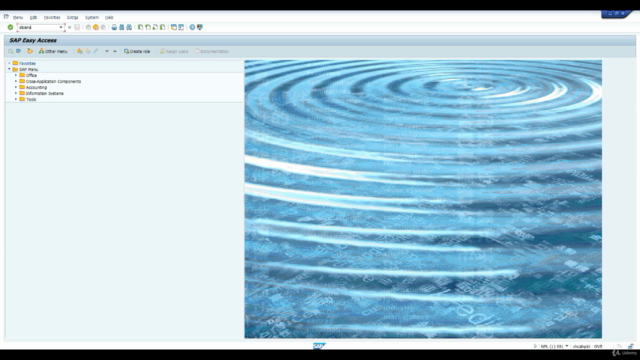Click the Save disk icon in toolbar
This screenshot has width=640, height=360.
pos(77,27)
